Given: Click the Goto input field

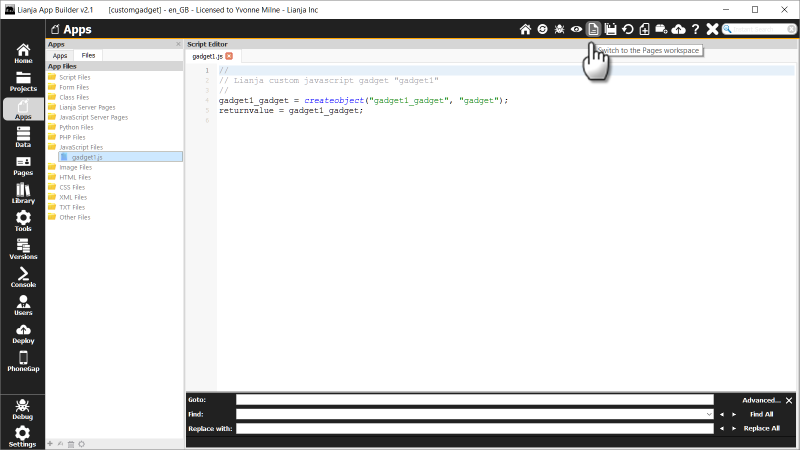Looking at the screenshot, I should pos(474,400).
